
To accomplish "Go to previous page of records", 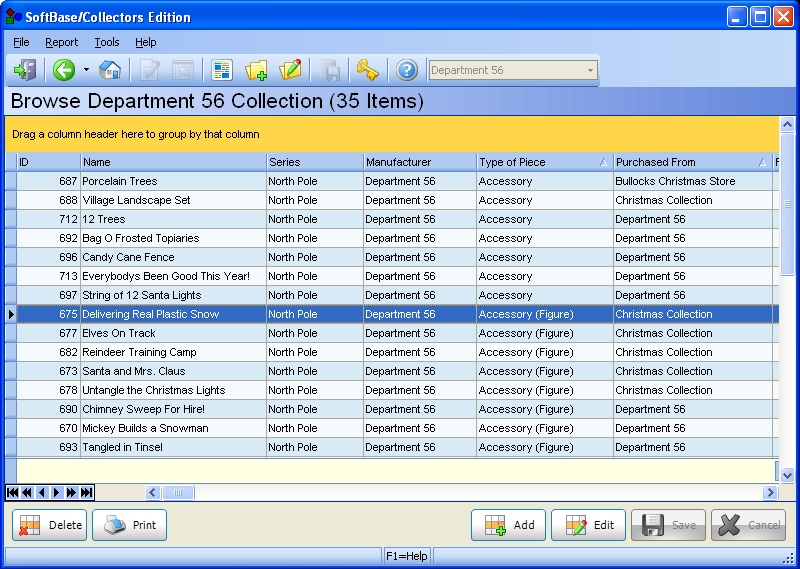I will [x=27, y=492].
